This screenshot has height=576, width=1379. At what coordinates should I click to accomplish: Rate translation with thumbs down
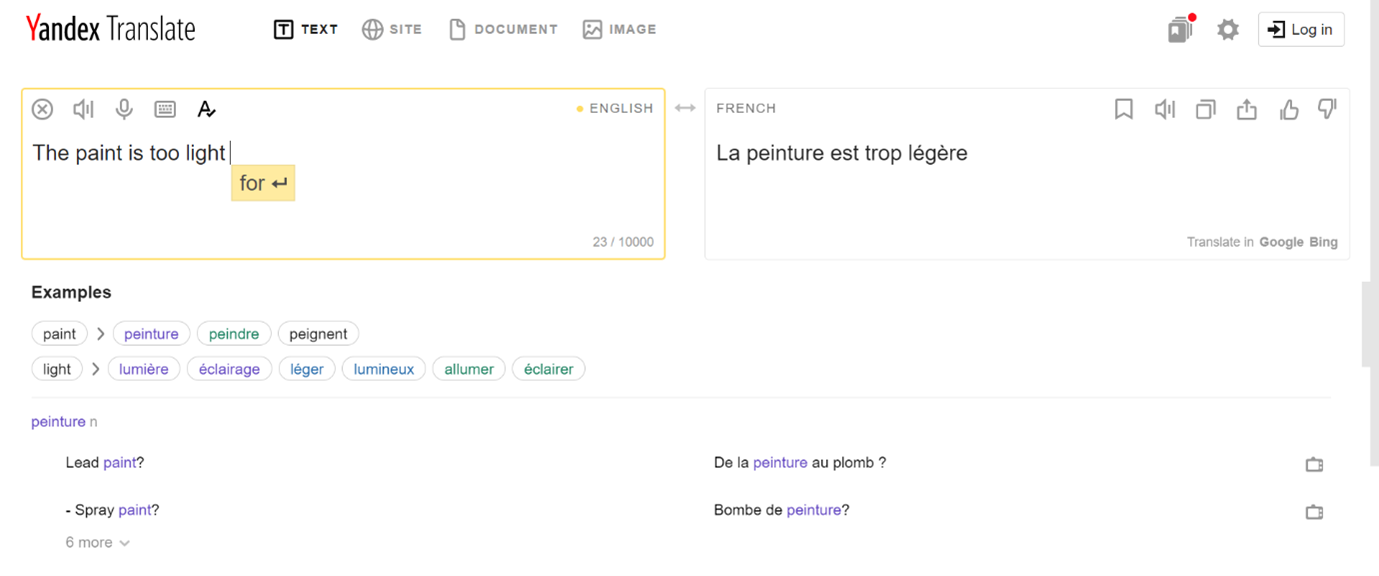pyautogui.click(x=1327, y=109)
